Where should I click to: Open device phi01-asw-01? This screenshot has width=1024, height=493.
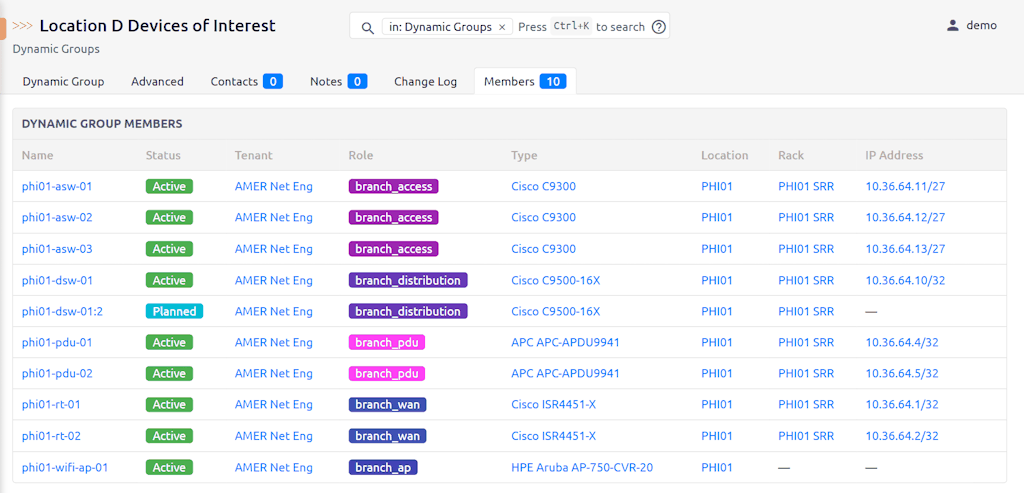click(x=57, y=186)
